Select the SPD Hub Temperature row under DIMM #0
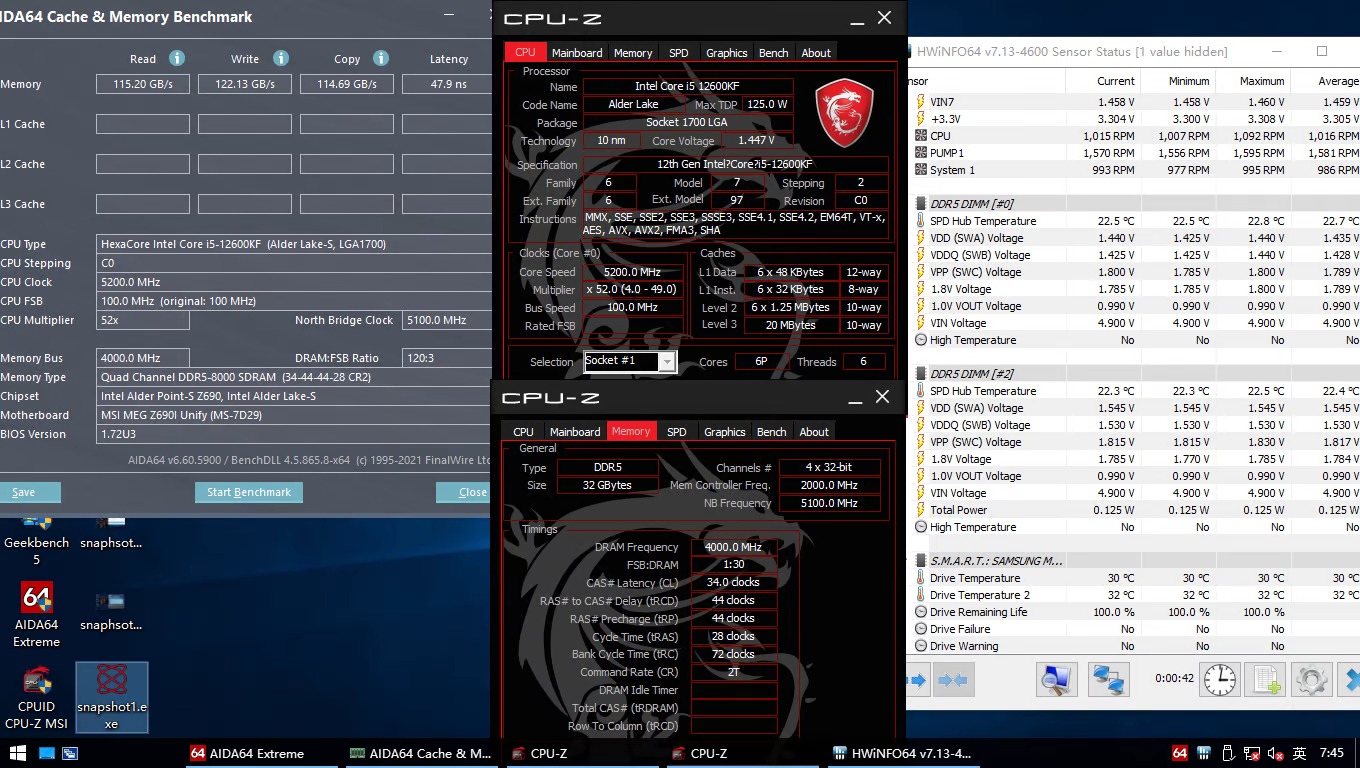1360x768 pixels. tap(1132, 221)
